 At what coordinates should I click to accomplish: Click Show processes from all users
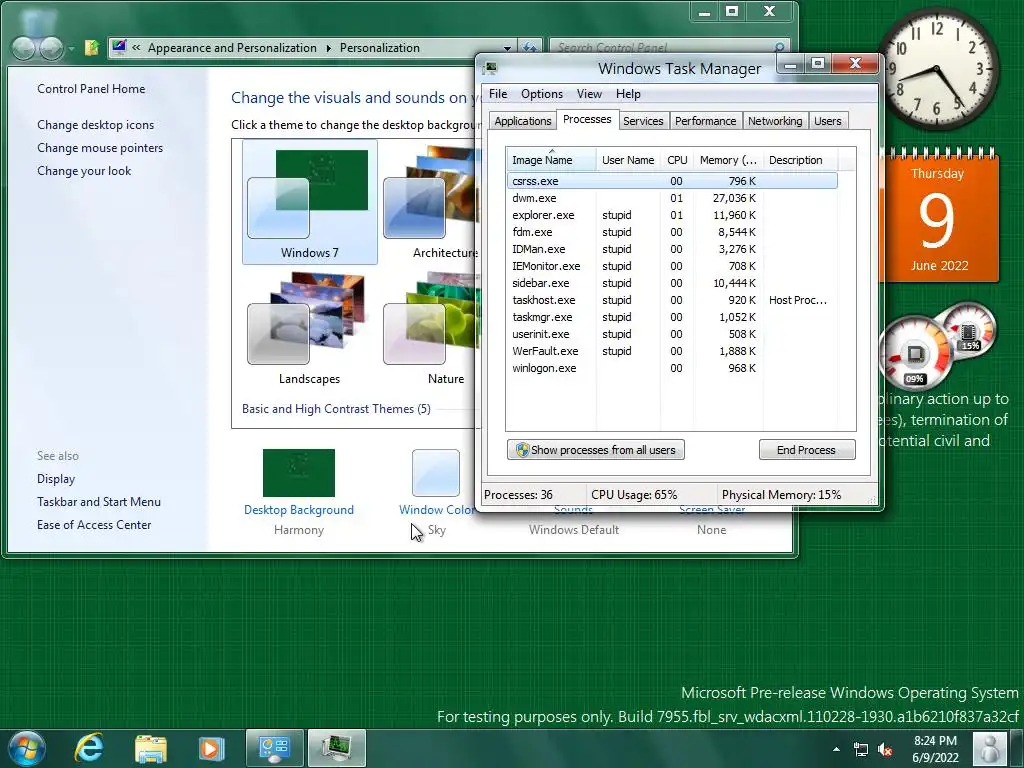(596, 450)
